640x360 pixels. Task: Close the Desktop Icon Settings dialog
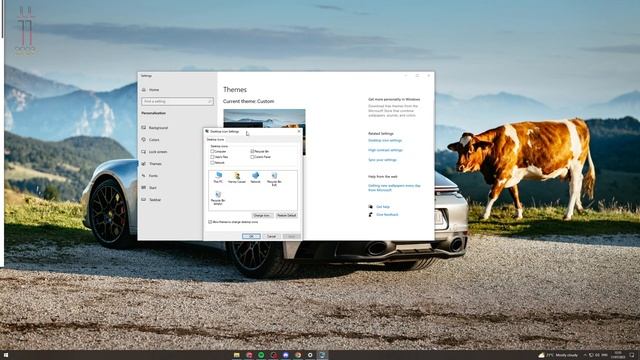(299, 131)
